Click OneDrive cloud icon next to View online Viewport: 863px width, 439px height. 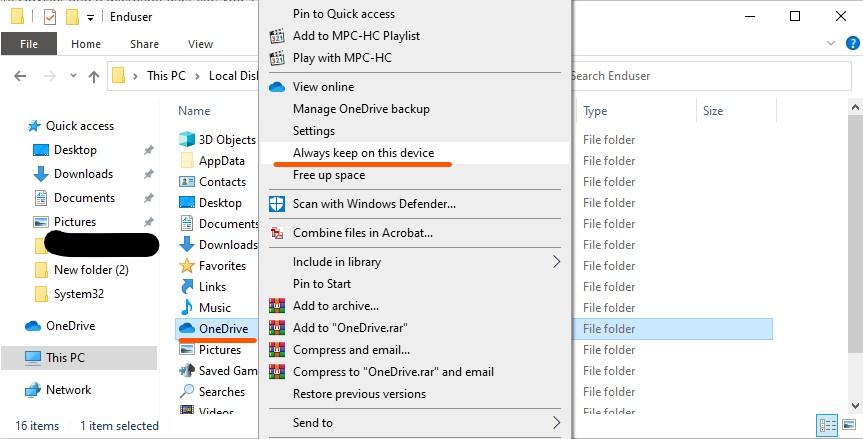pos(277,87)
